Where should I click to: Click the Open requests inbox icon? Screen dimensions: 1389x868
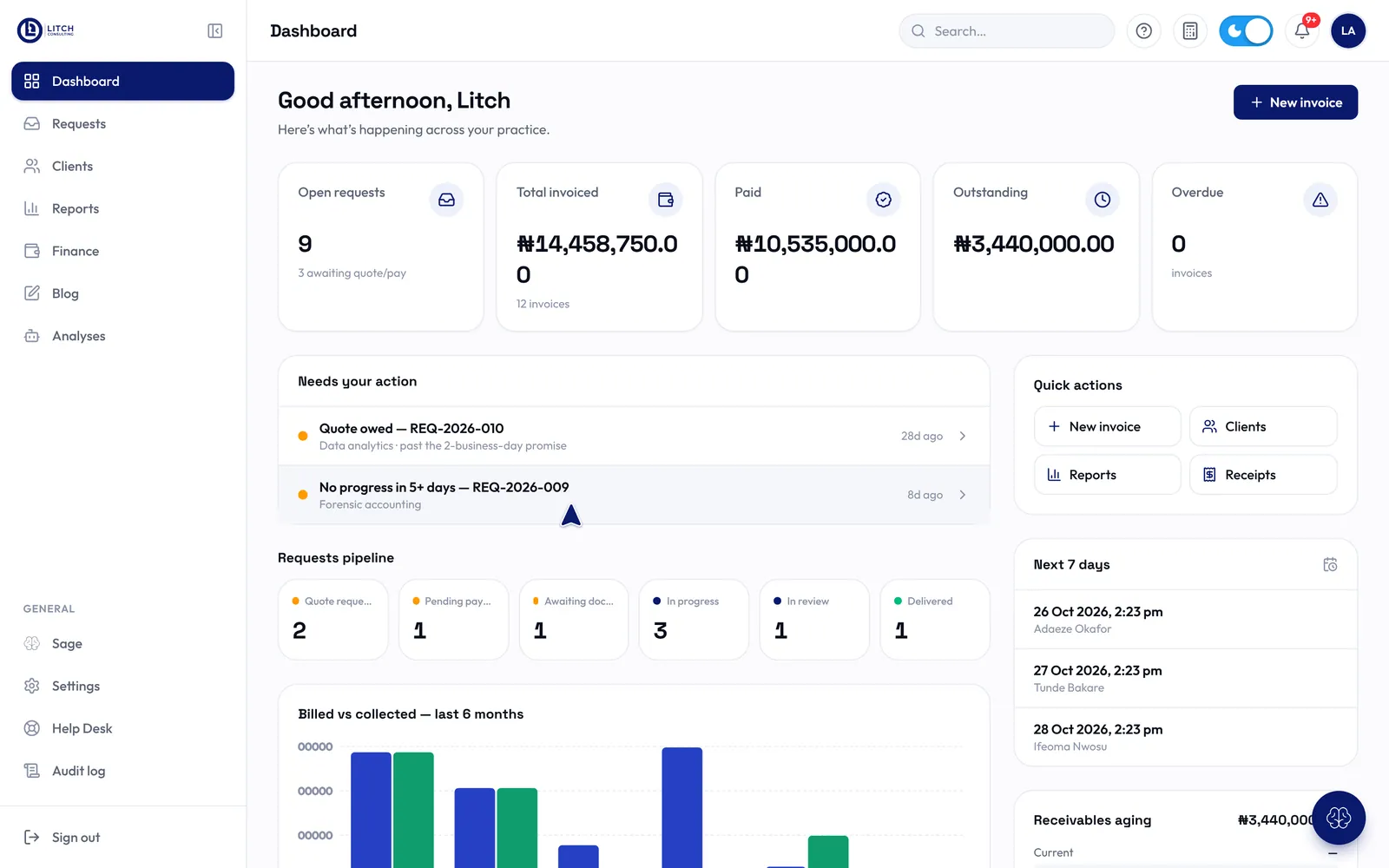446,200
